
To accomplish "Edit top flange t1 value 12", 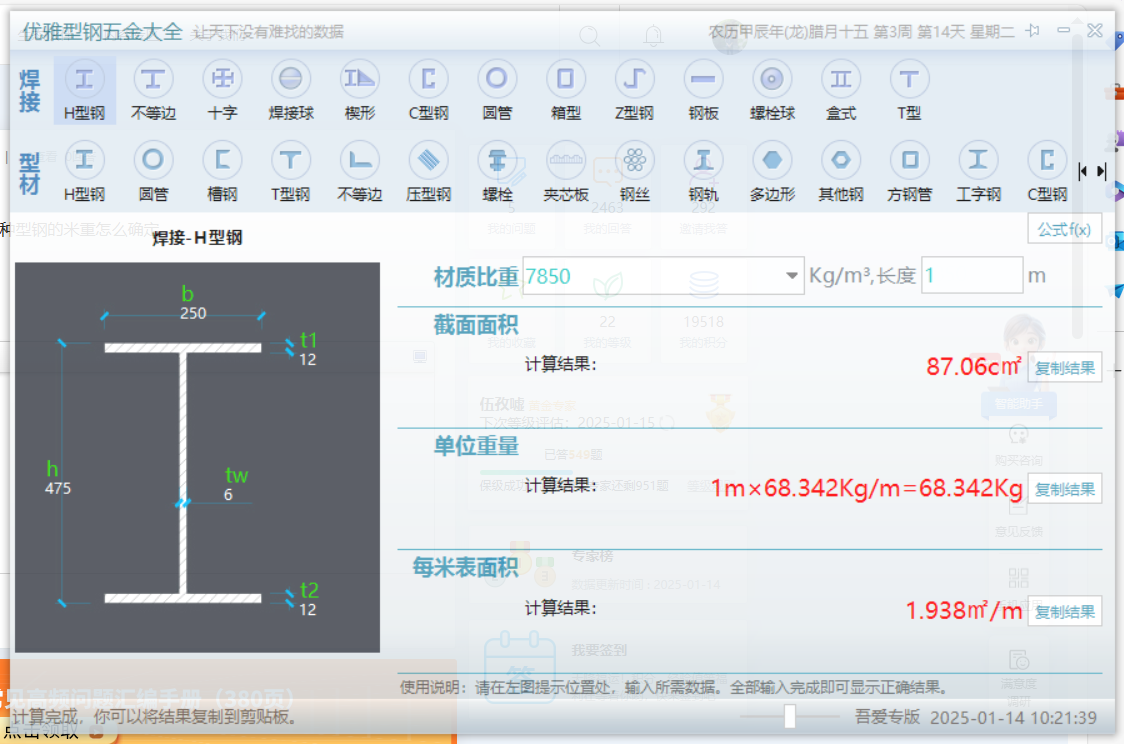I will tap(308, 360).
